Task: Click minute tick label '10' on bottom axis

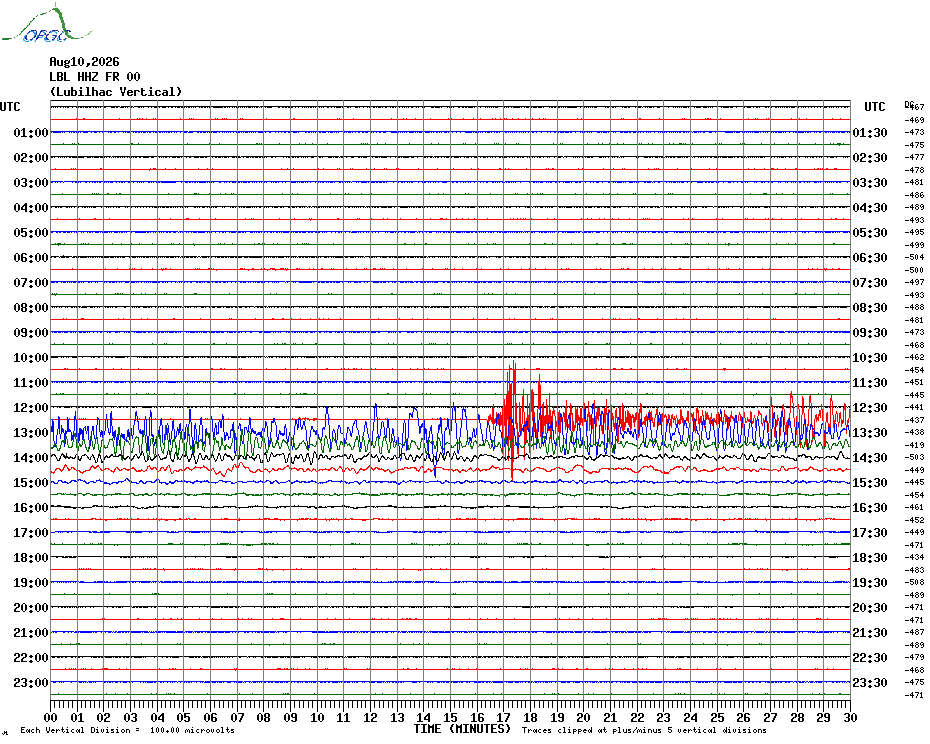Action: [x=317, y=717]
